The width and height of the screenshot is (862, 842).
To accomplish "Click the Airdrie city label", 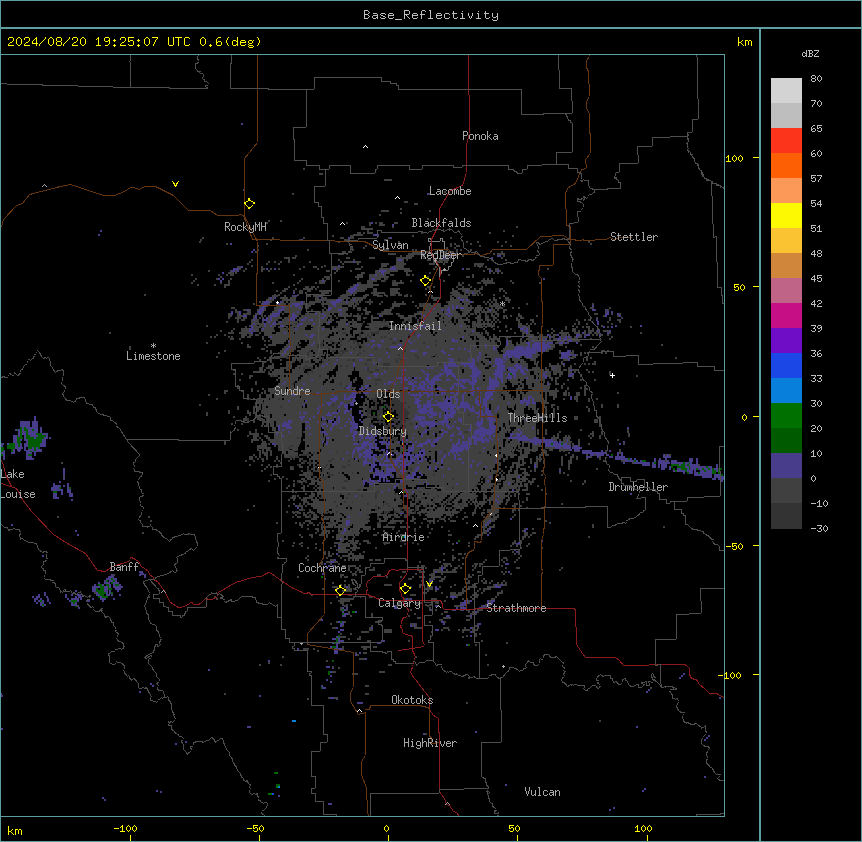I will [403, 537].
